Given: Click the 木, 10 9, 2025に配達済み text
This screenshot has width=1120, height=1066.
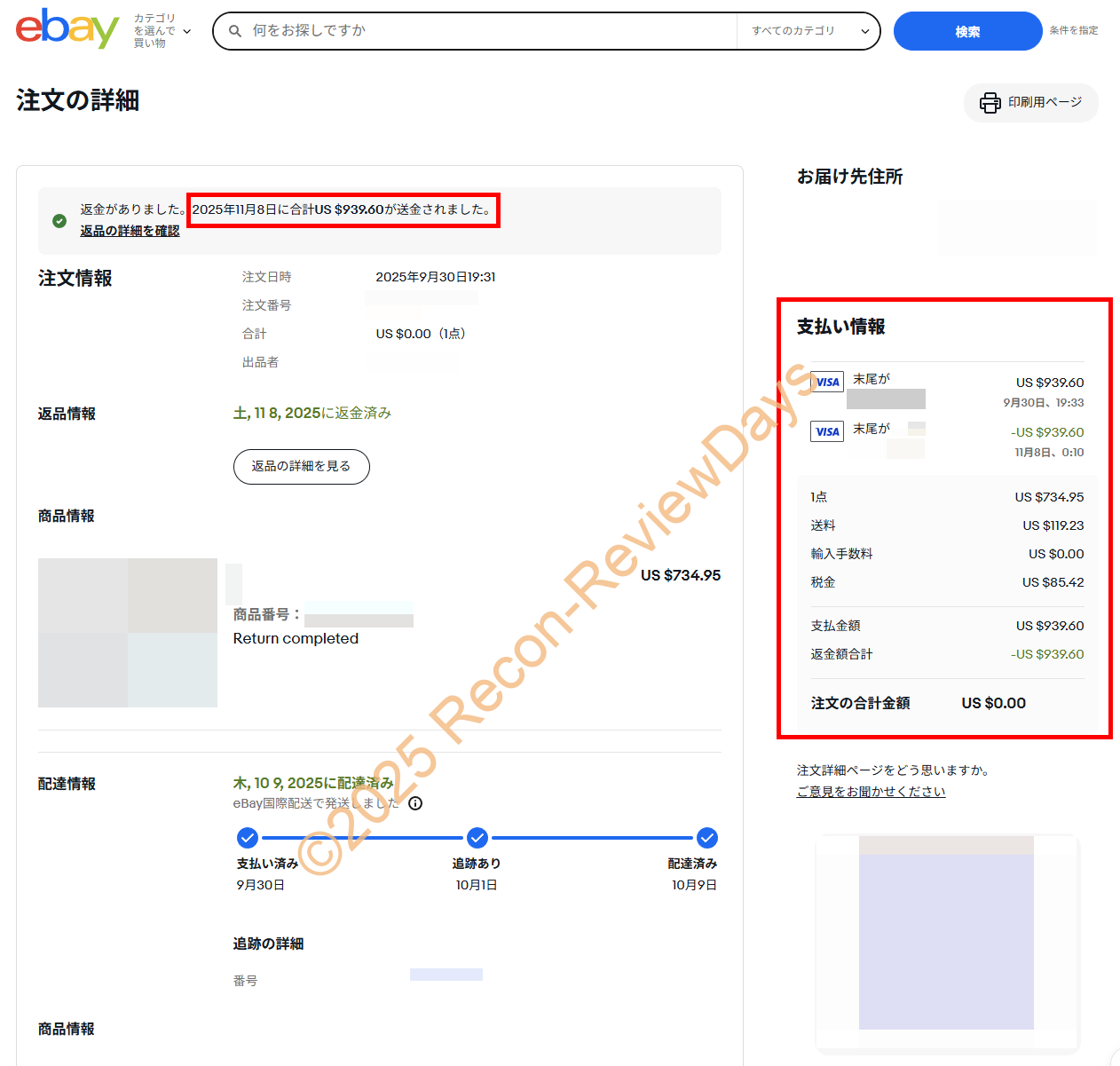Looking at the screenshot, I should pyautogui.click(x=313, y=783).
